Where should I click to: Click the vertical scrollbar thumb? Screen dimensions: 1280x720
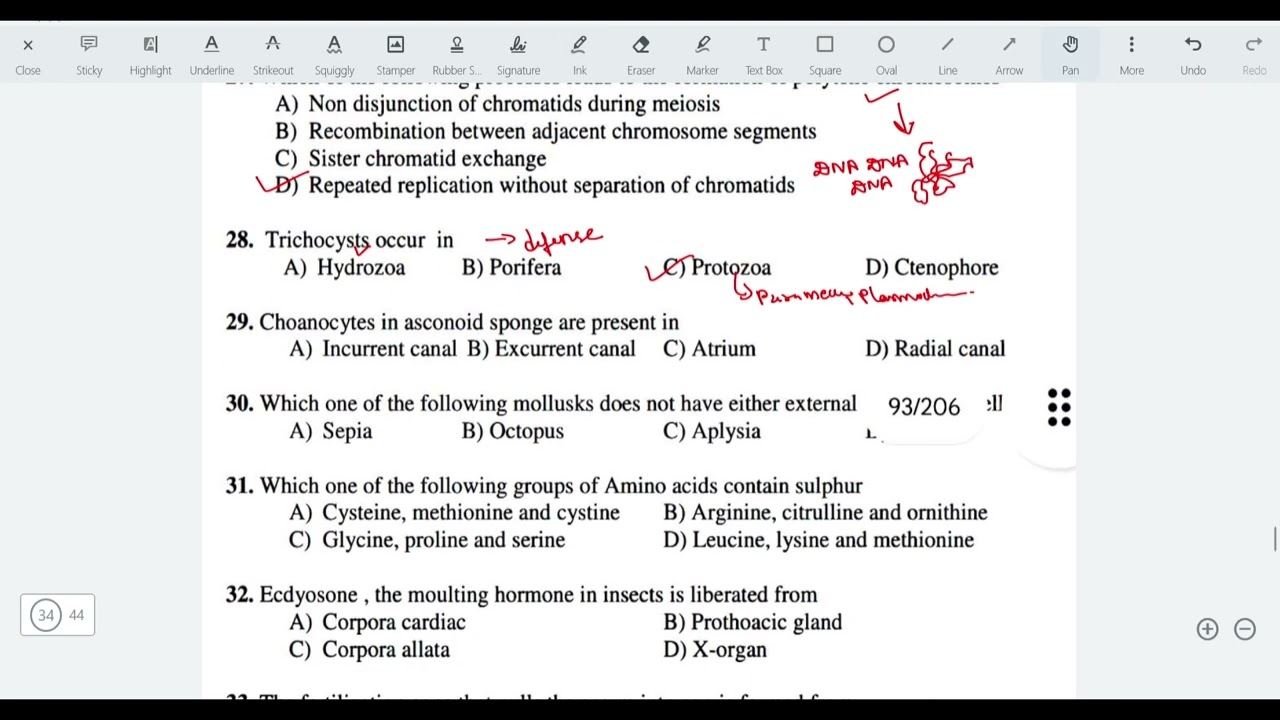pos(1274,538)
